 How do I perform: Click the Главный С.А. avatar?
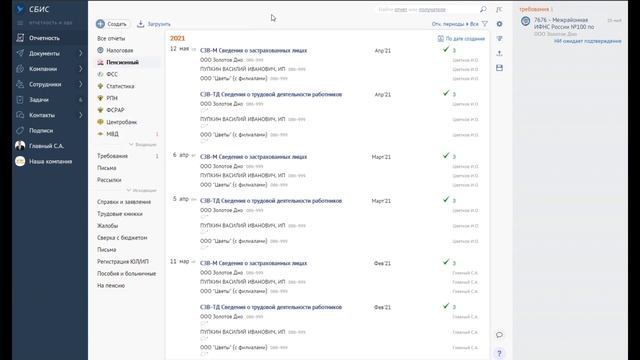pyautogui.click(x=20, y=146)
